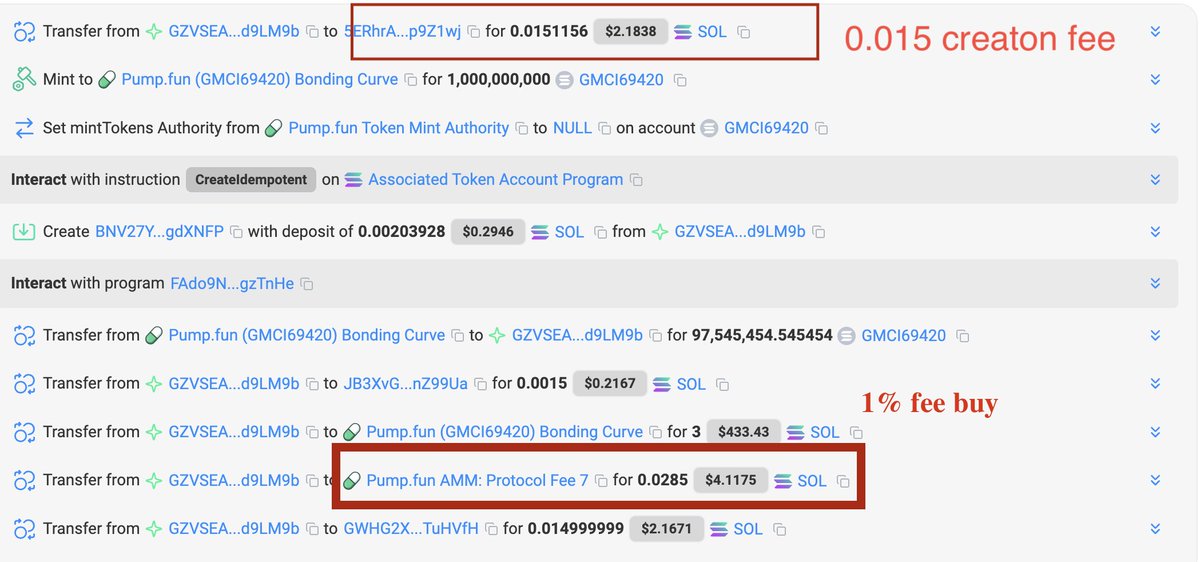Image resolution: width=1200 pixels, height=562 pixels.
Task: Expand the 0.0285 SOL protocol fee row
Action: (x=1155, y=481)
